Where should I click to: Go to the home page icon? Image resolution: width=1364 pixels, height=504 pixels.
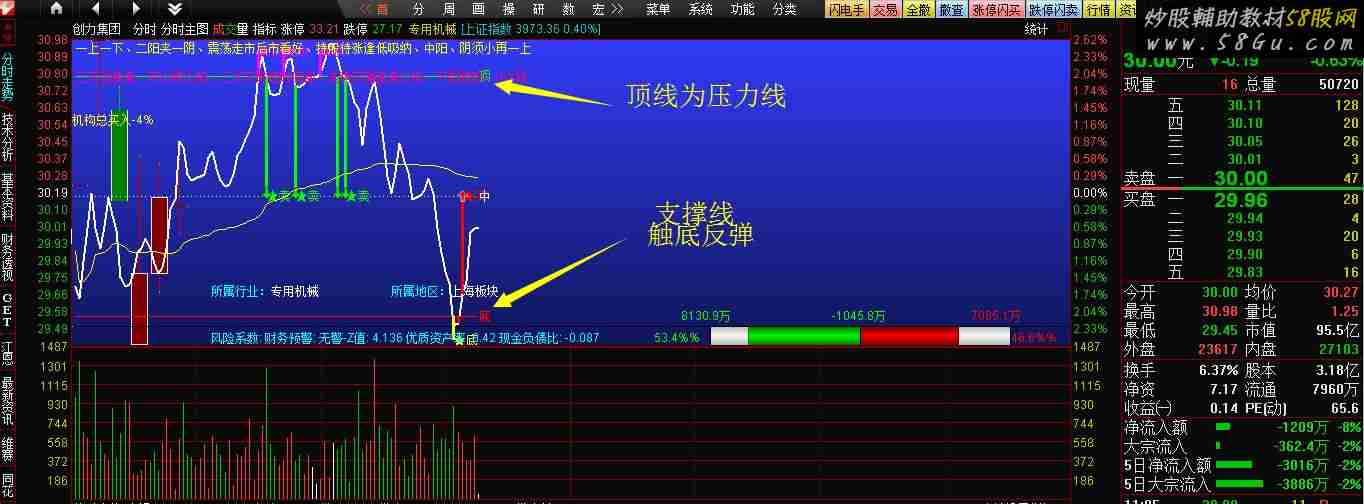click(57, 9)
